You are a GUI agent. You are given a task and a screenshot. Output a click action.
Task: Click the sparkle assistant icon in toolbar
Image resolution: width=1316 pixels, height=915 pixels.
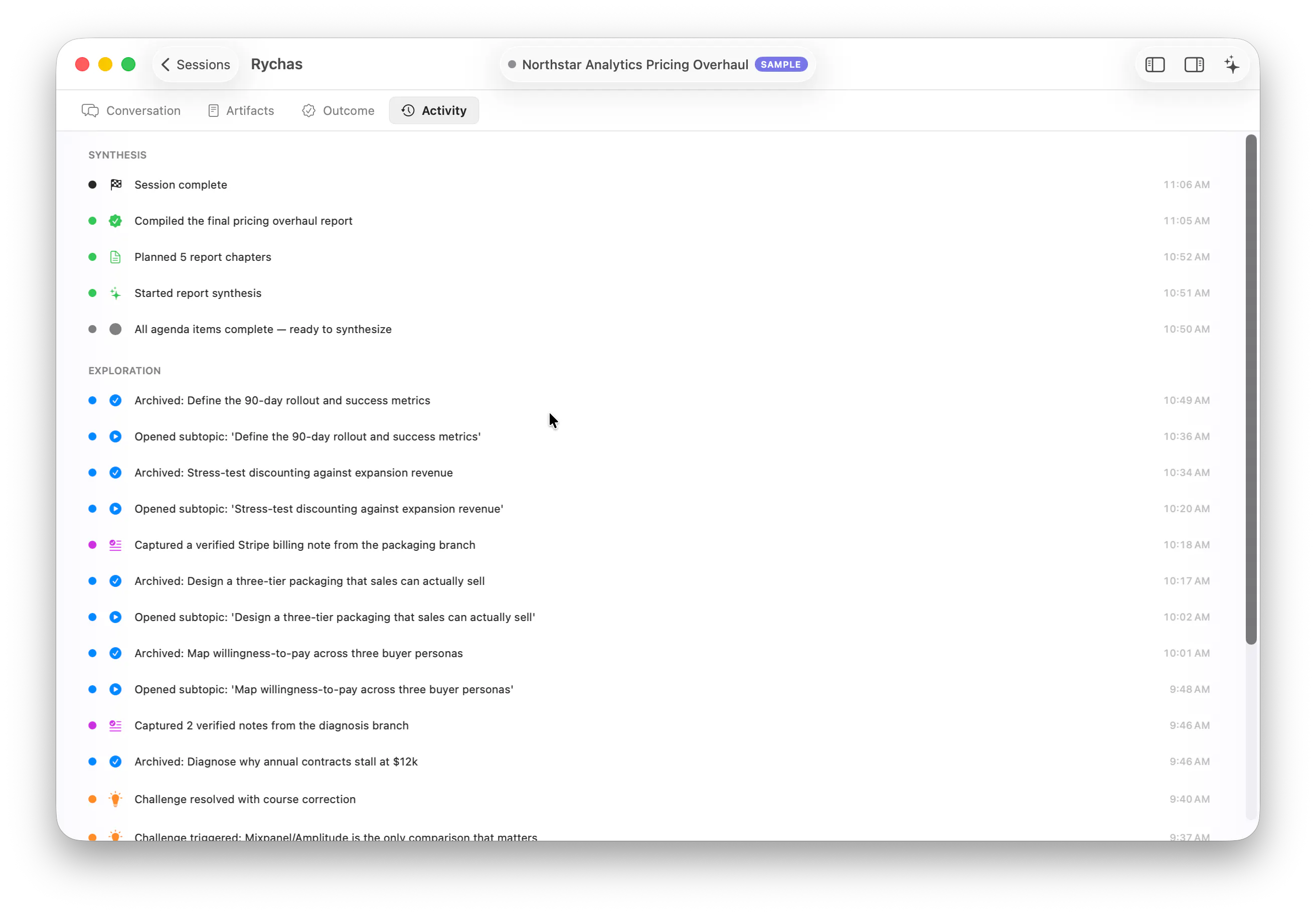pos(1231,65)
